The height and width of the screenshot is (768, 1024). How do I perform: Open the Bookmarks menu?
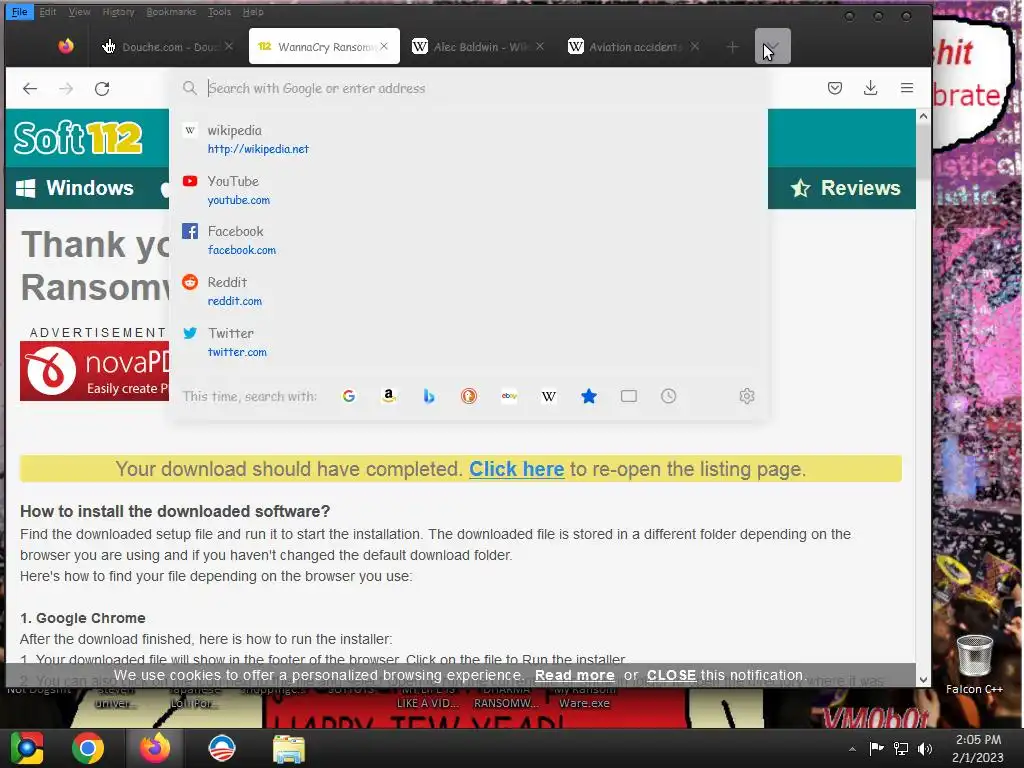pos(171,12)
